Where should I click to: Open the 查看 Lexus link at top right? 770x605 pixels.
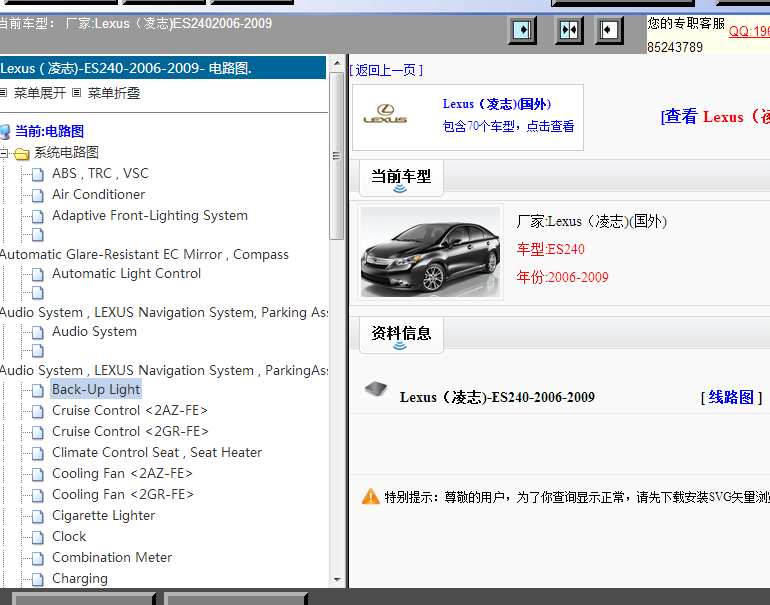pos(715,117)
